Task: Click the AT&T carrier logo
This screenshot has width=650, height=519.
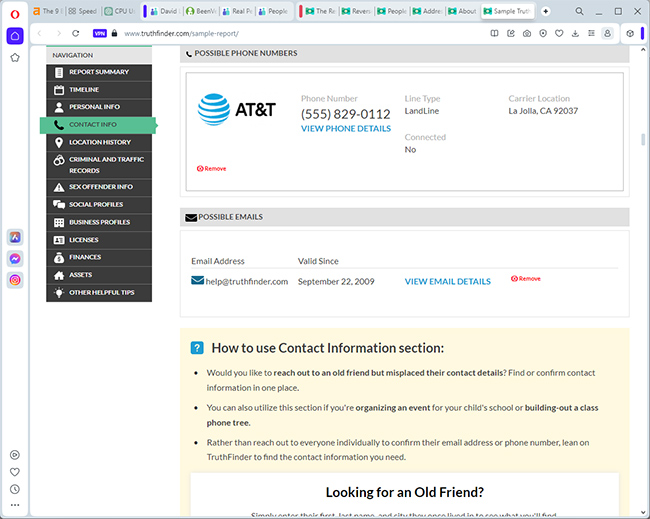Action: click(x=237, y=109)
